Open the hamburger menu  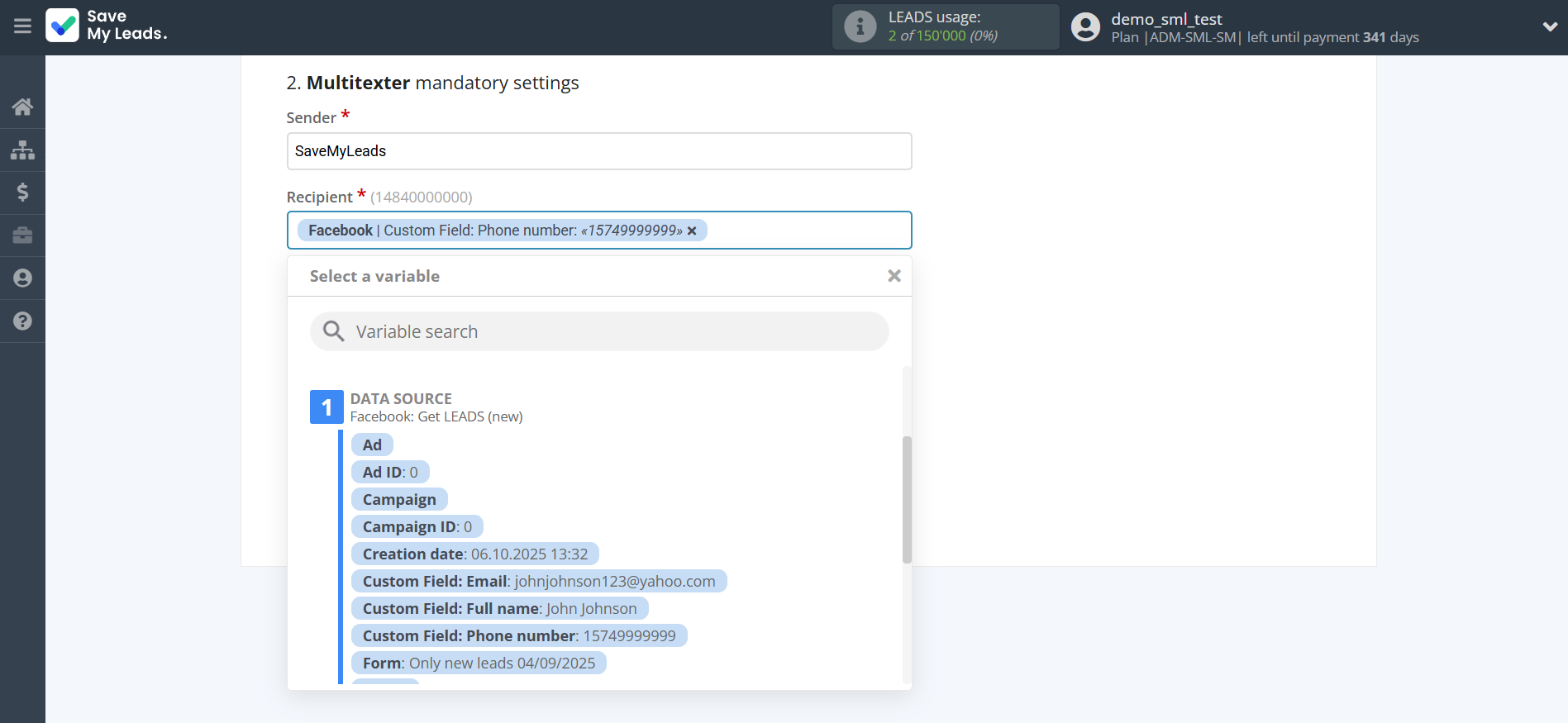click(x=22, y=26)
